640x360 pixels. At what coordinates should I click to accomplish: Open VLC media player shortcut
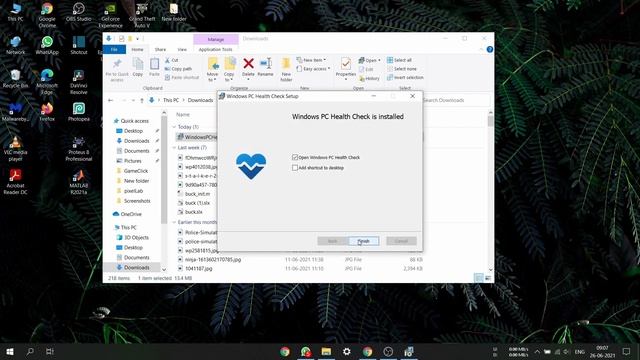tap(16, 149)
